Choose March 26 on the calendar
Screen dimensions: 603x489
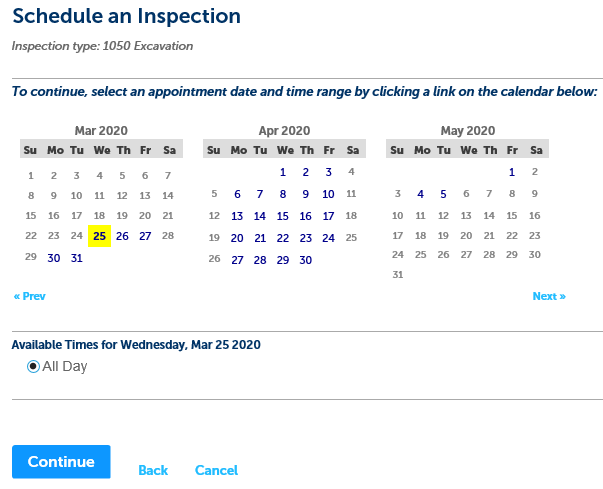122,236
